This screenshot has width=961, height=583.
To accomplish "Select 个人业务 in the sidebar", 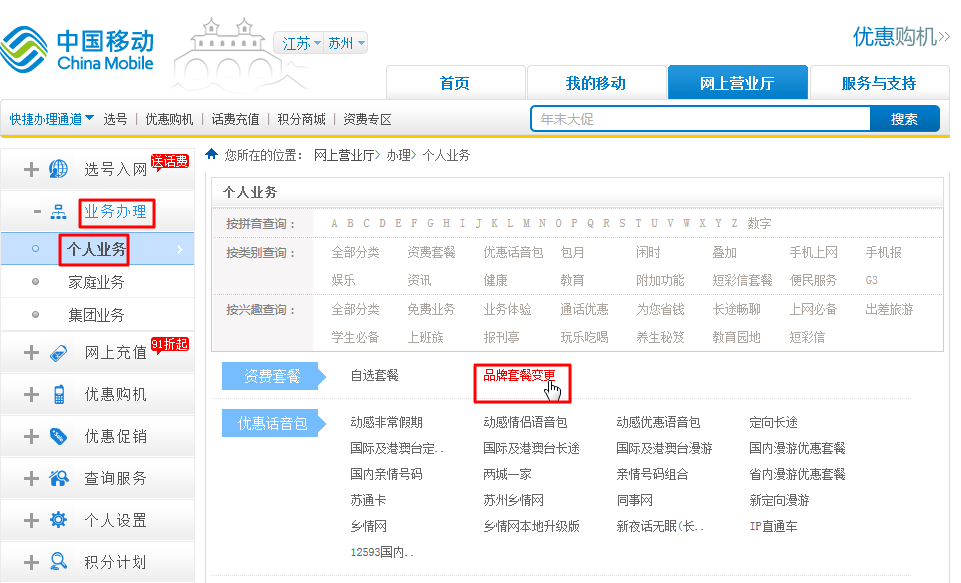I will coord(97,249).
